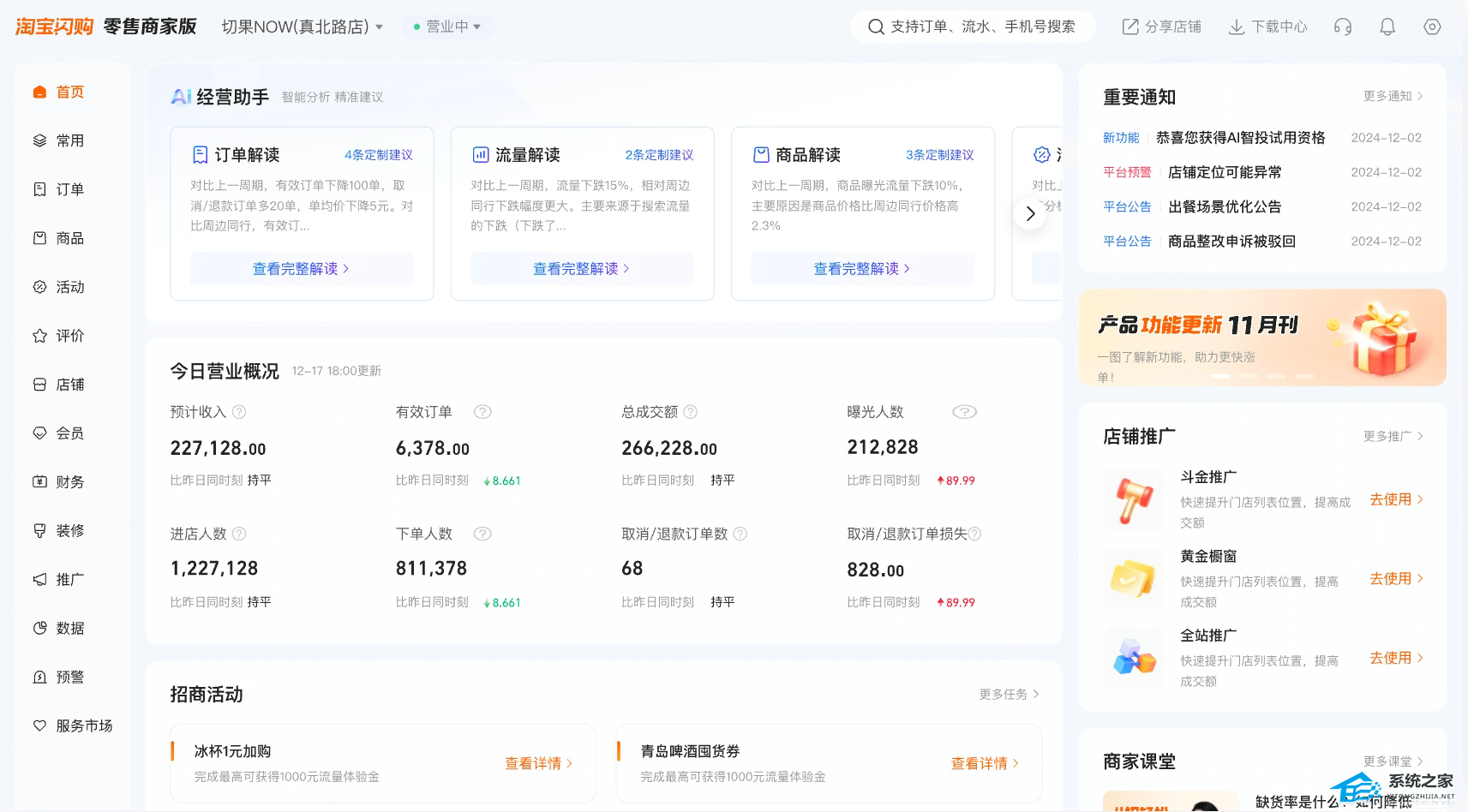This screenshot has width=1468, height=812.
Task: Click the 淘宝闪购 logo
Action: coord(54,27)
